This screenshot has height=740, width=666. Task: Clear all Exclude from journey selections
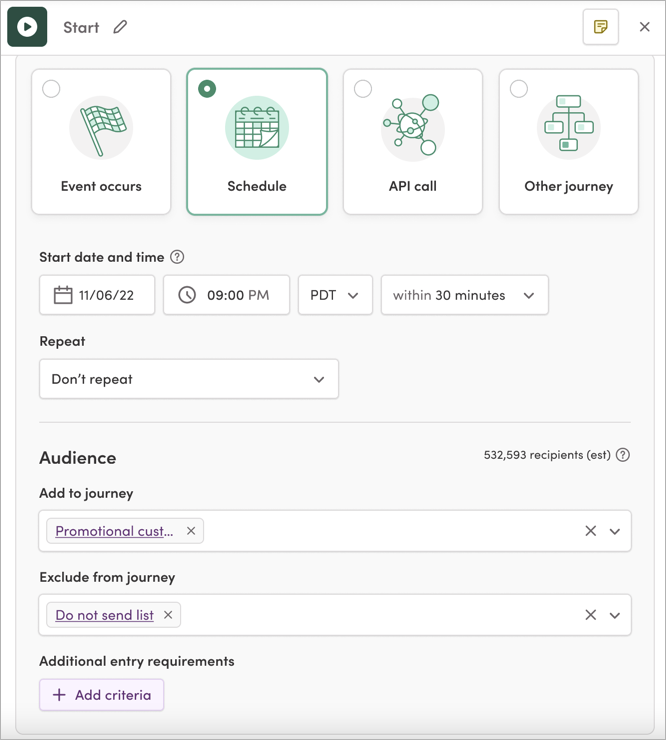click(590, 615)
